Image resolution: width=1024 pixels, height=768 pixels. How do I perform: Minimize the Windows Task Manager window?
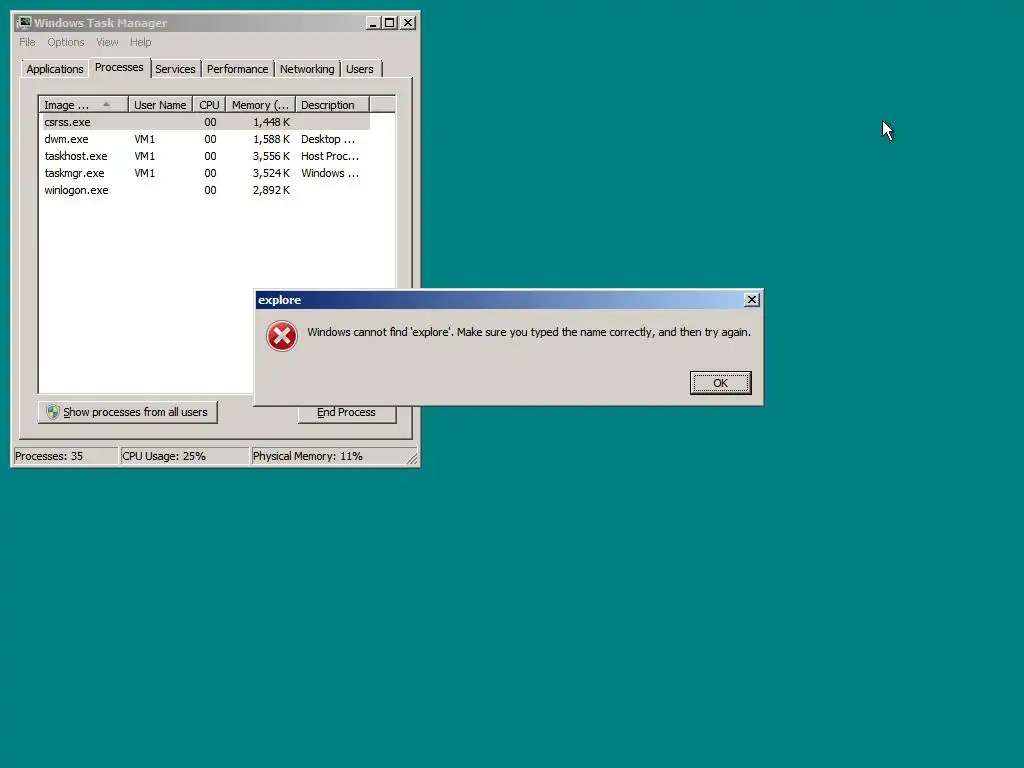373,23
